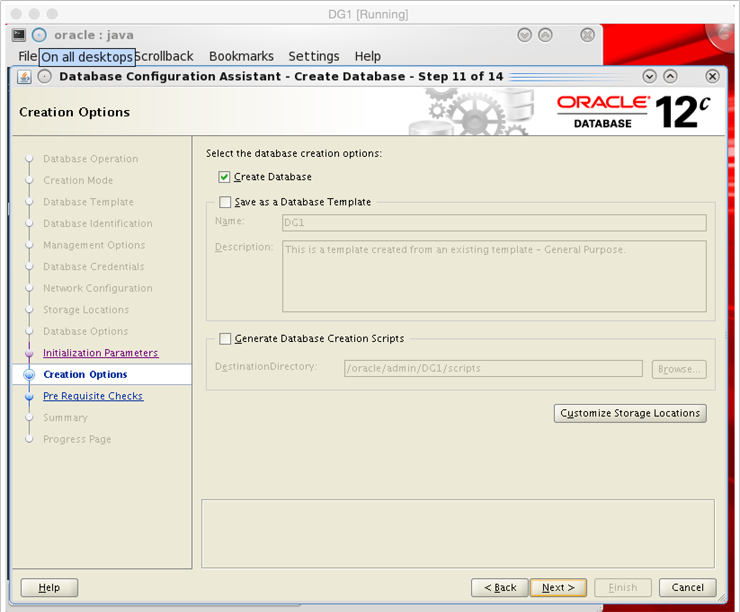The image size is (740, 612).
Task: Click the terminal icon in oracle:java title bar
Action: [x=18, y=35]
